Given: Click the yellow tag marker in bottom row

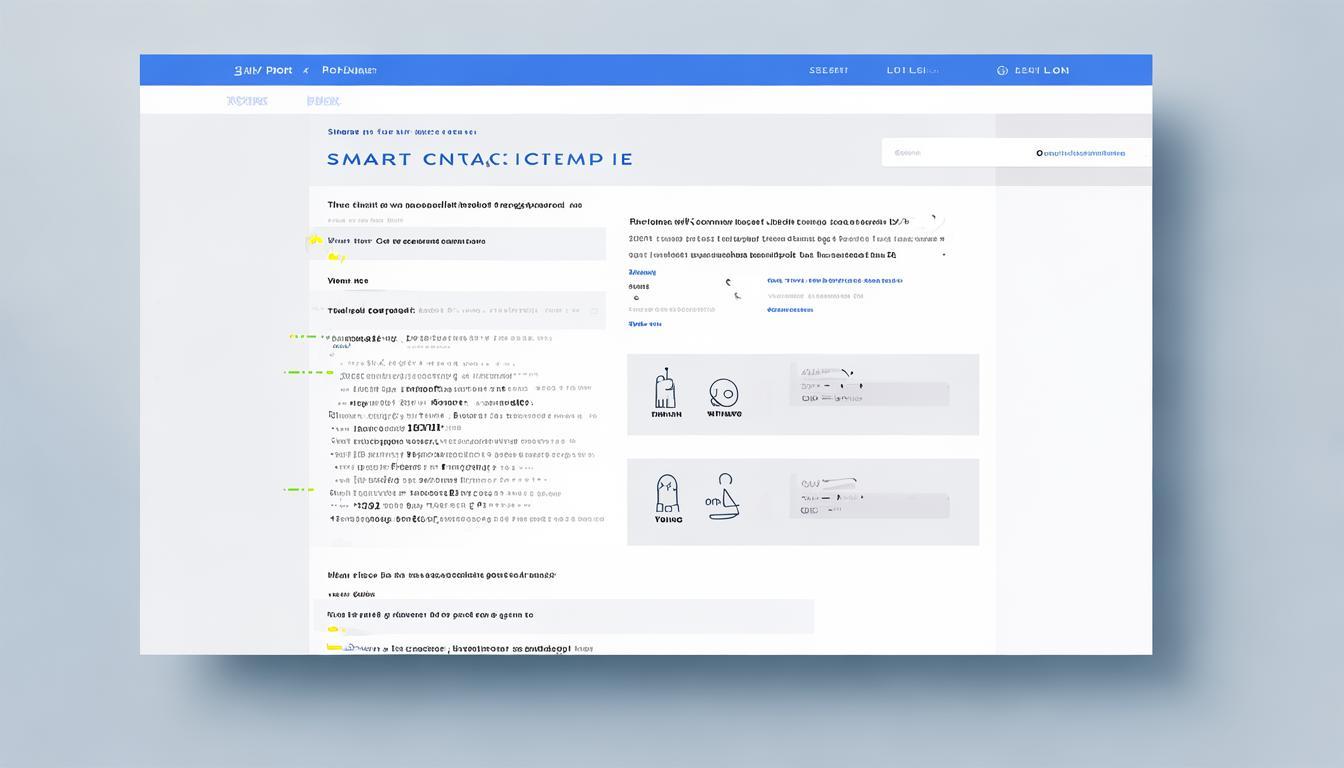Looking at the screenshot, I should click(335, 648).
